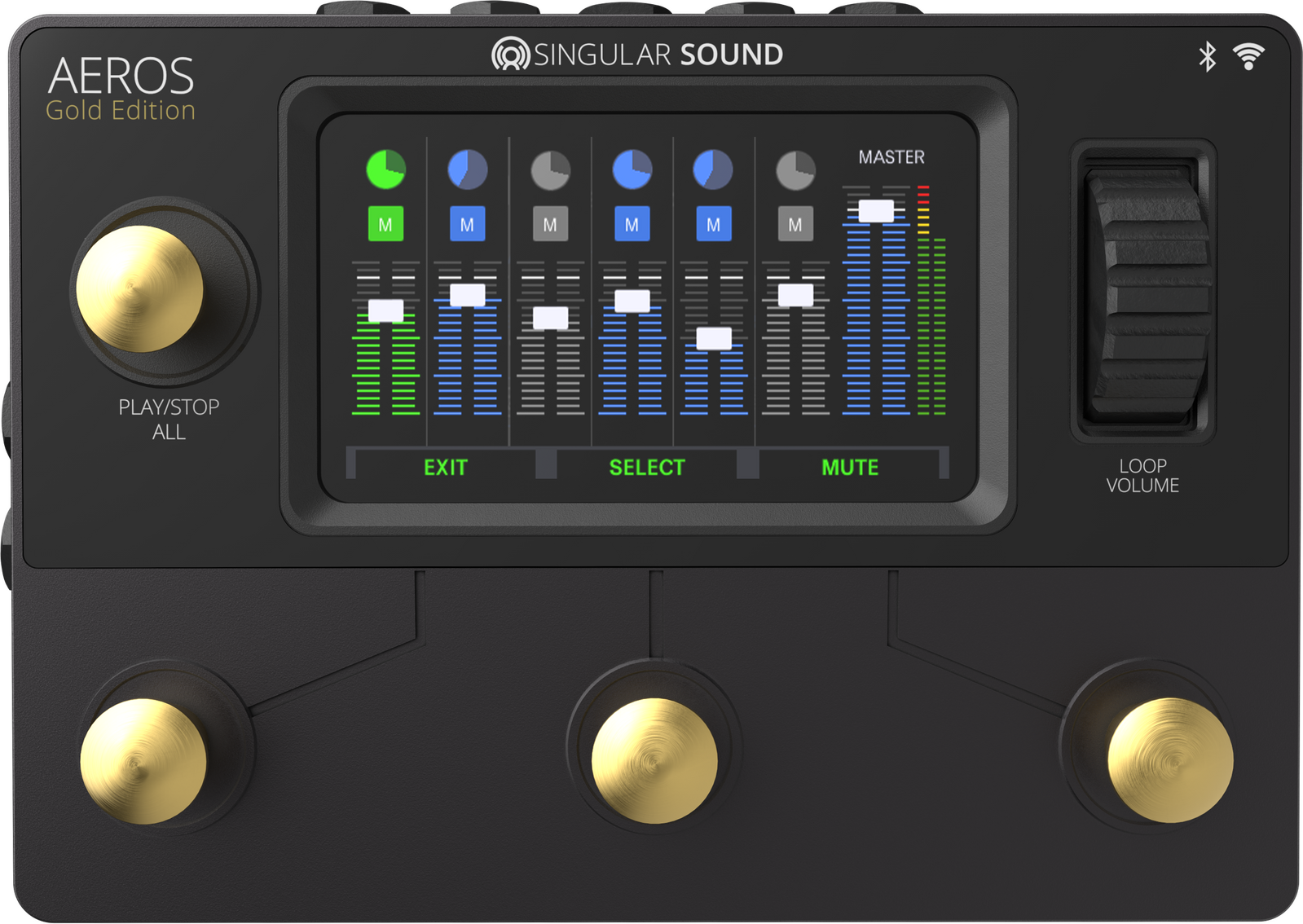Click the fourth track's blue loop progress icon

(632, 169)
